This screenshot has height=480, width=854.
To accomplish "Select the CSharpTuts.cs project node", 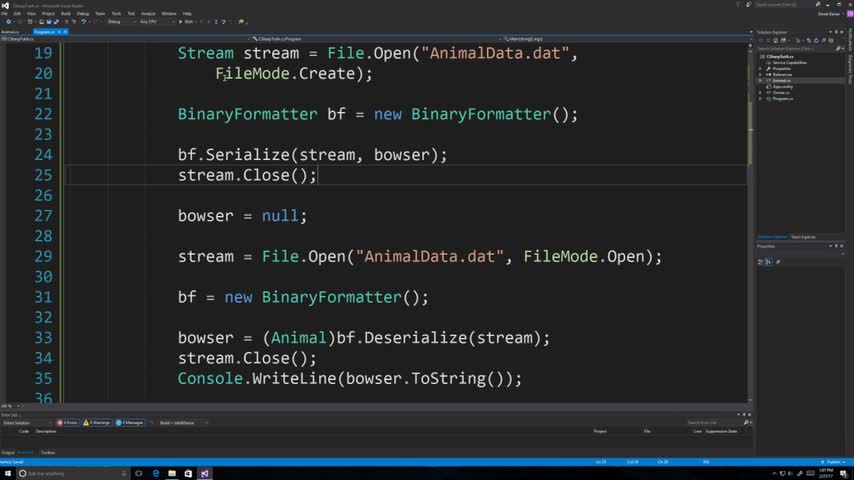I will pyautogui.click(x=780, y=57).
